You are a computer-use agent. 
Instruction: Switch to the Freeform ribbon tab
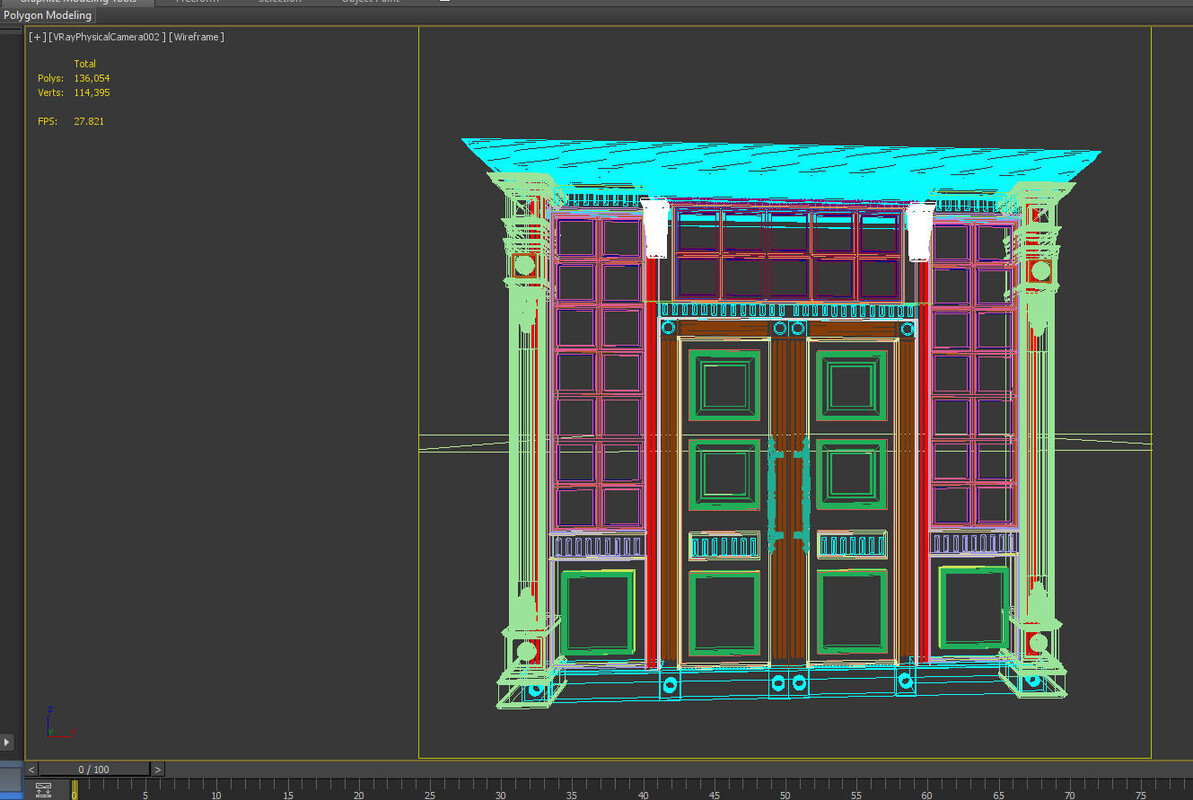[197, 2]
